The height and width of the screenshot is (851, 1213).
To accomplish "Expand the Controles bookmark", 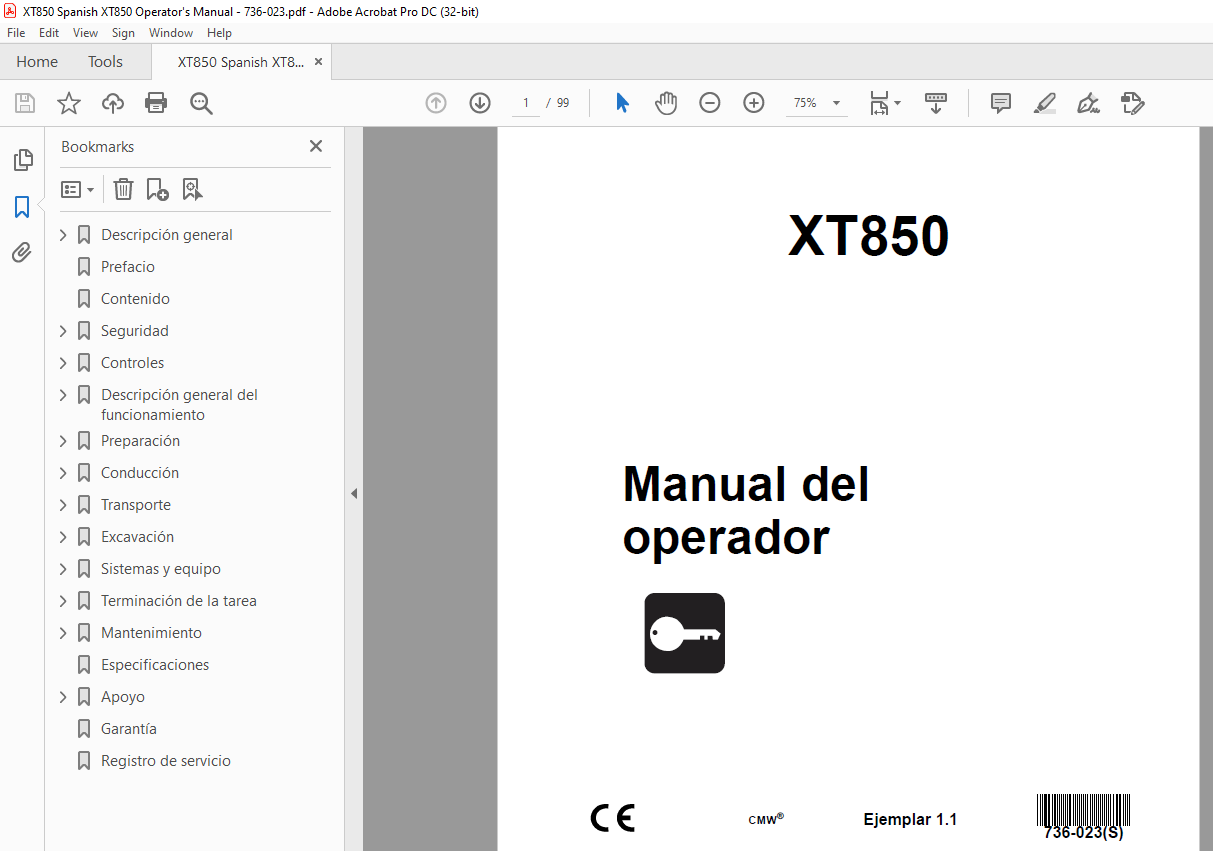I will (x=63, y=363).
